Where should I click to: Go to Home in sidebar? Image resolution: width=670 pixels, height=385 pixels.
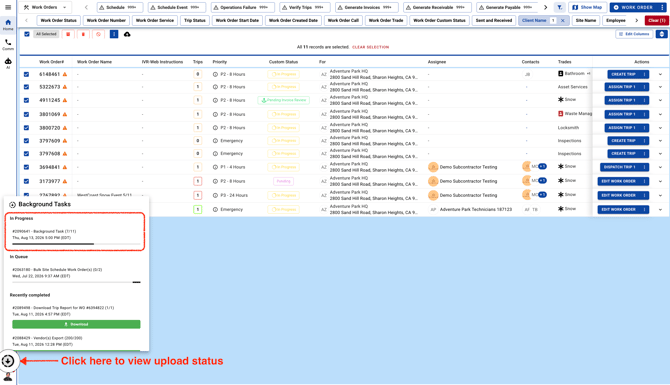pos(8,24)
